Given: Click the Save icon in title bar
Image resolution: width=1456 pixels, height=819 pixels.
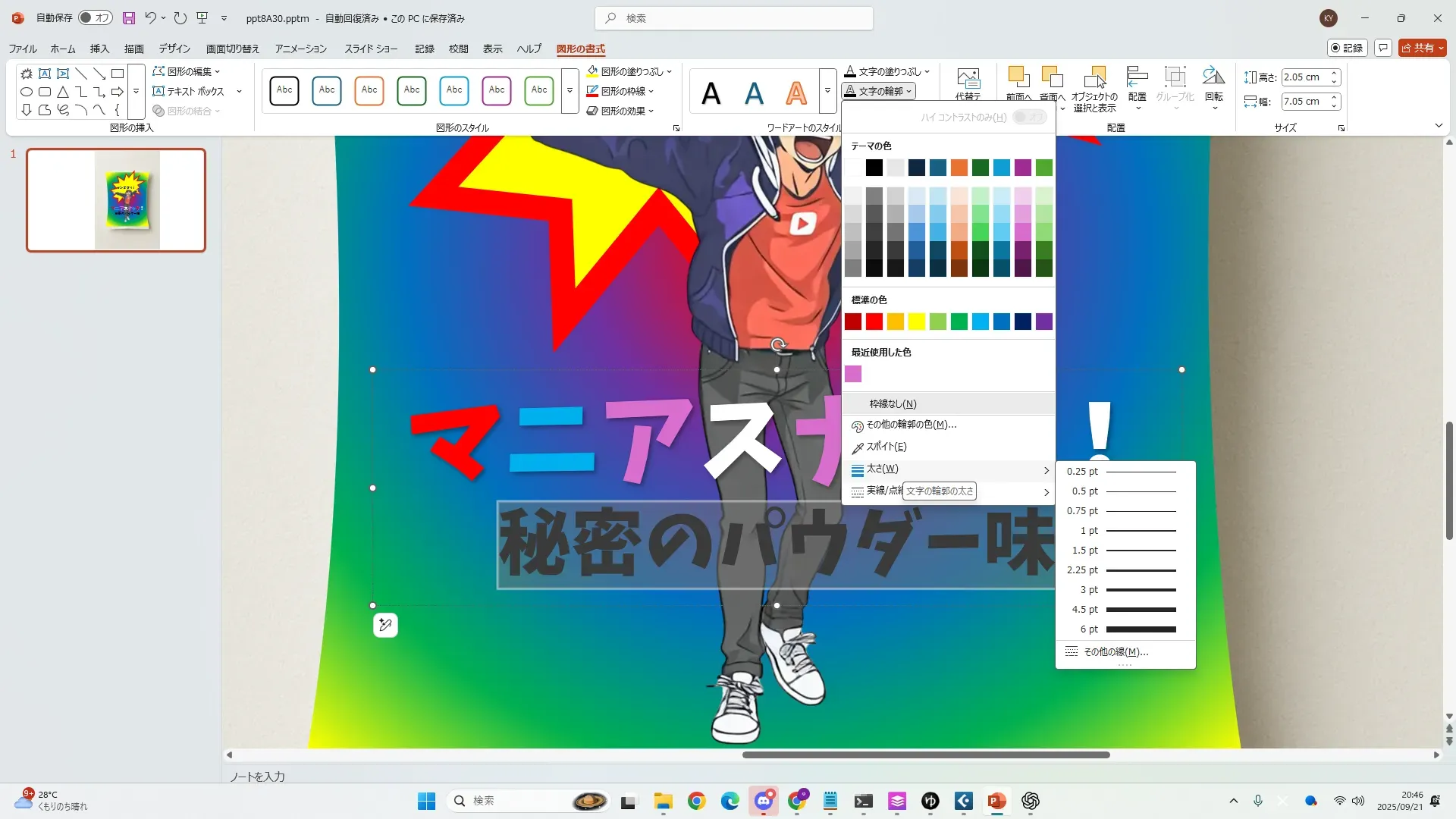Looking at the screenshot, I should (x=129, y=18).
